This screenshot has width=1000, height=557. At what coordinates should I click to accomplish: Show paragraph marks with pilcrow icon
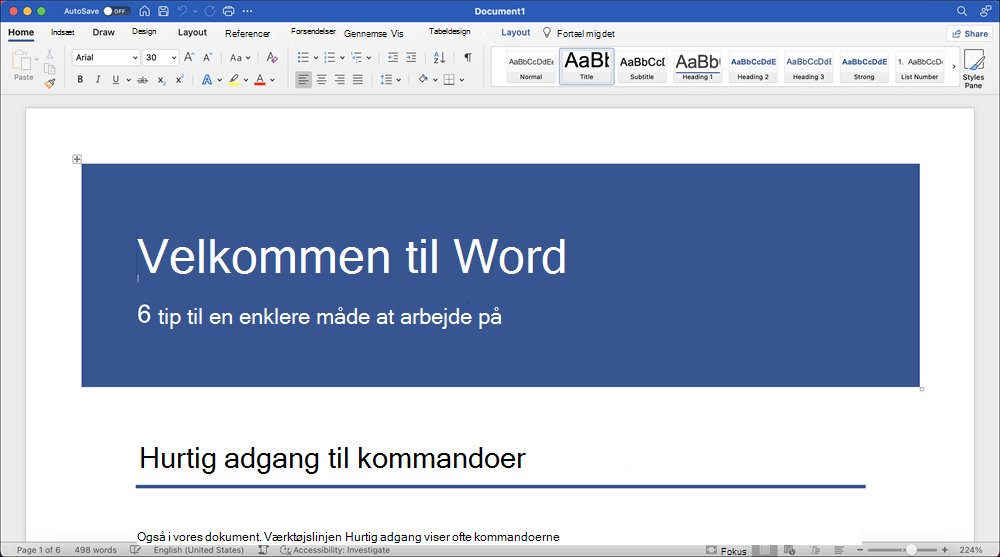[468, 57]
